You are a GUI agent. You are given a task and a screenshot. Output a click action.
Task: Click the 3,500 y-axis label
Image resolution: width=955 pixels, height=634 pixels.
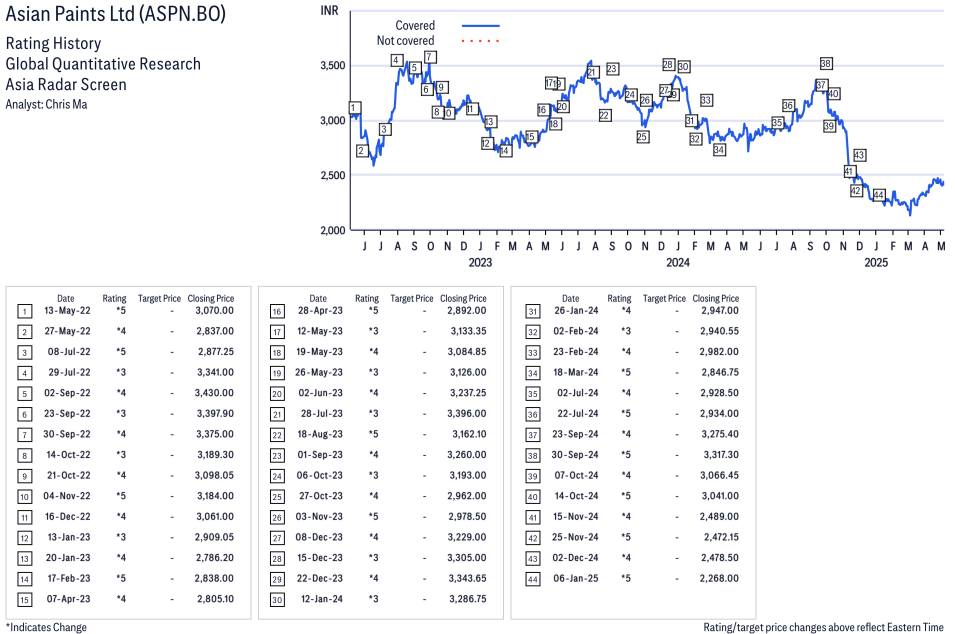[x=333, y=66]
